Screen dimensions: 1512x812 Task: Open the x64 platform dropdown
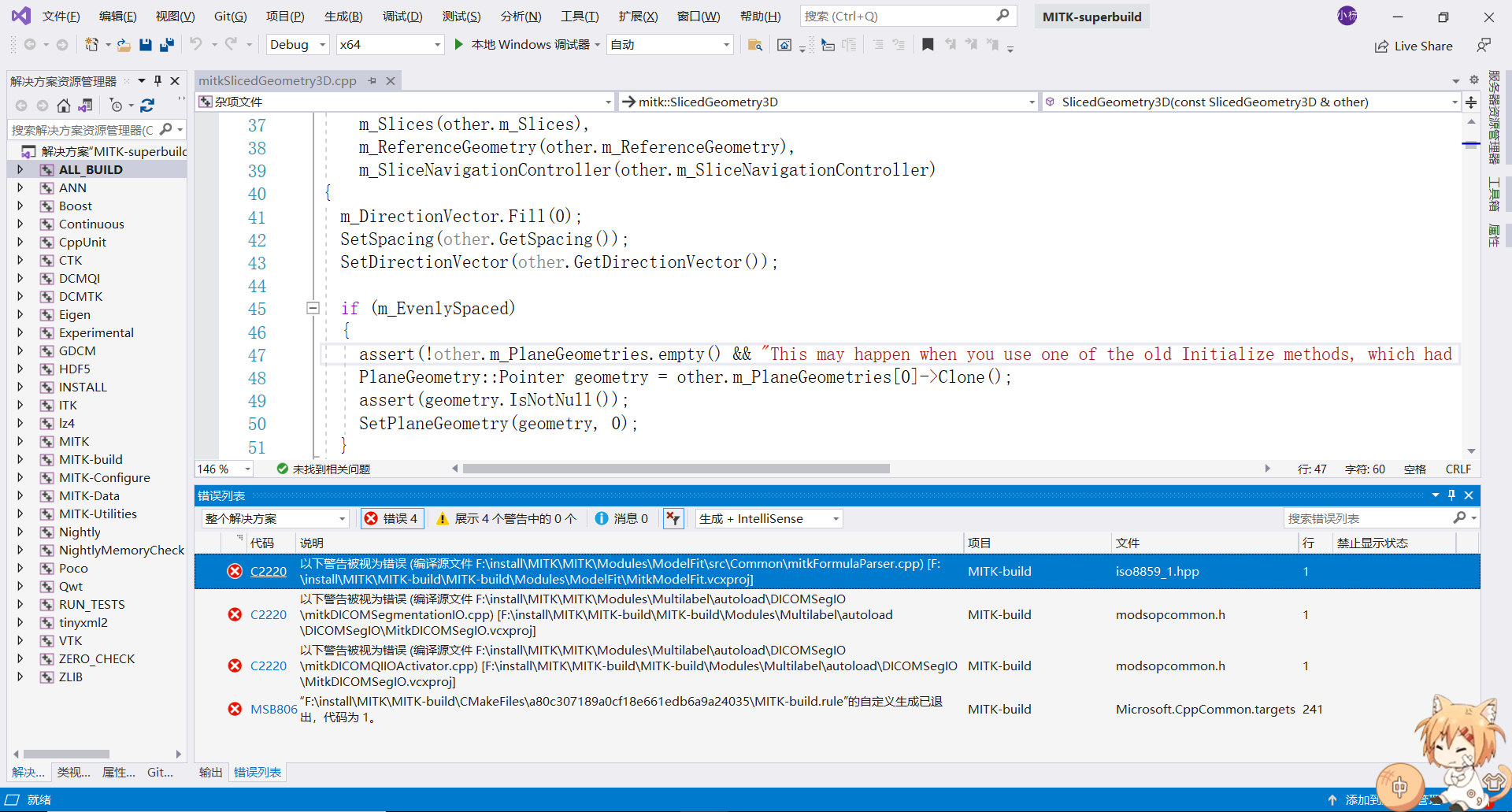(x=437, y=45)
